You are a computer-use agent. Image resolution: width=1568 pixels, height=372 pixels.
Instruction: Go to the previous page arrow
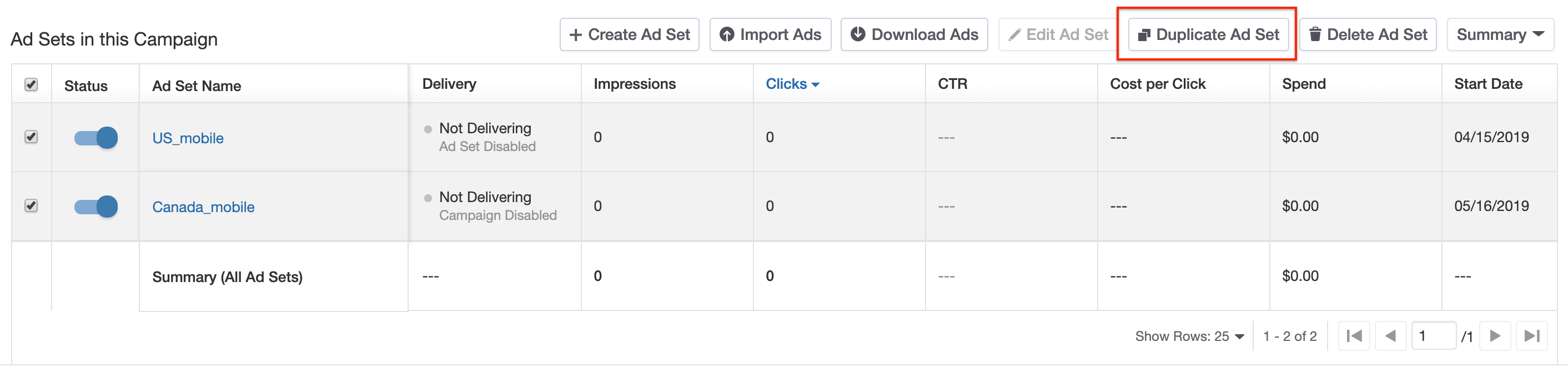pos(1390,336)
